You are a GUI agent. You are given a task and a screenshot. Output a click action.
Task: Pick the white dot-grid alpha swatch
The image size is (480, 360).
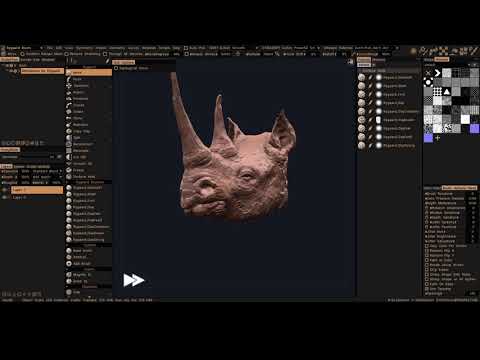pyautogui.click(x=438, y=91)
